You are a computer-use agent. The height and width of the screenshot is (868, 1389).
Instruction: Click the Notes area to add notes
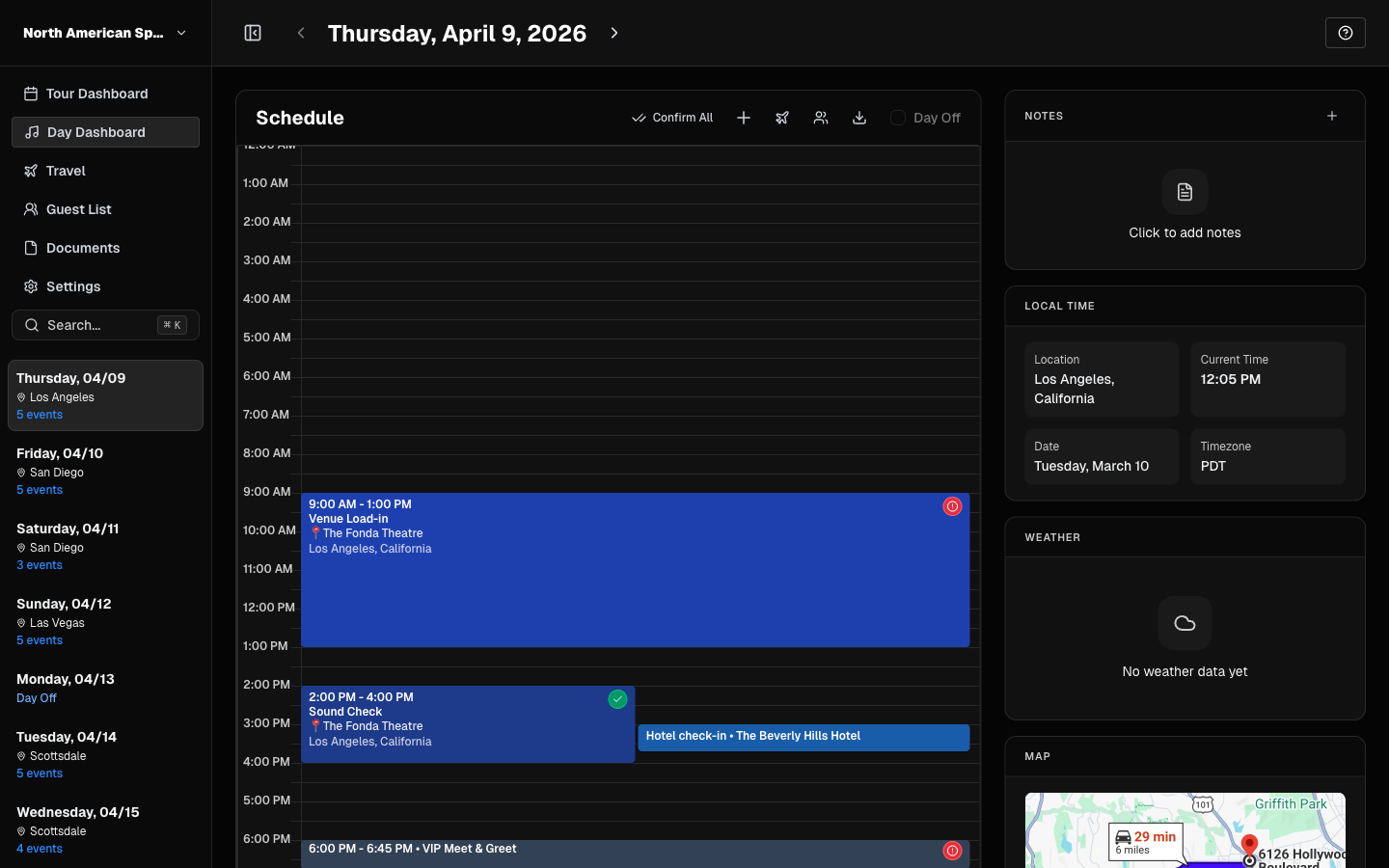[1185, 205]
